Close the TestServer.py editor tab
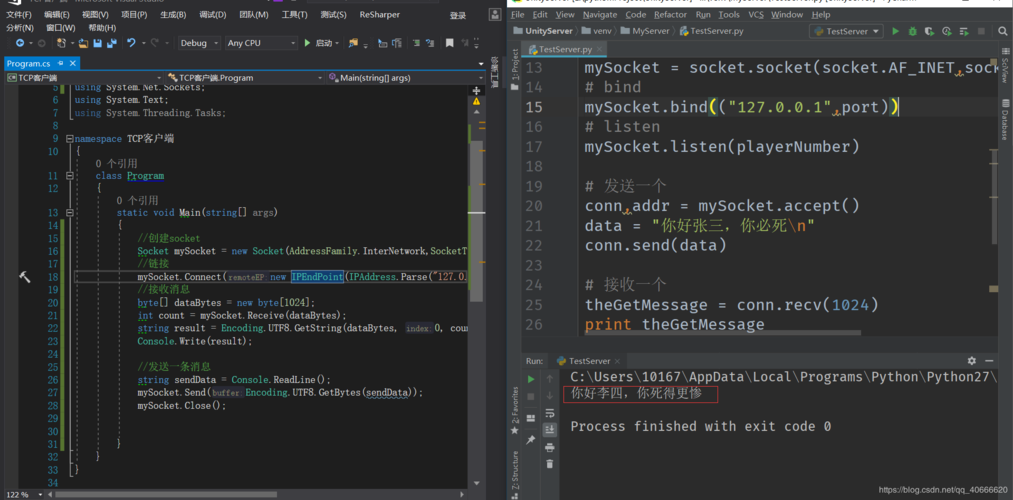1013x500 pixels. pyautogui.click(x=602, y=50)
